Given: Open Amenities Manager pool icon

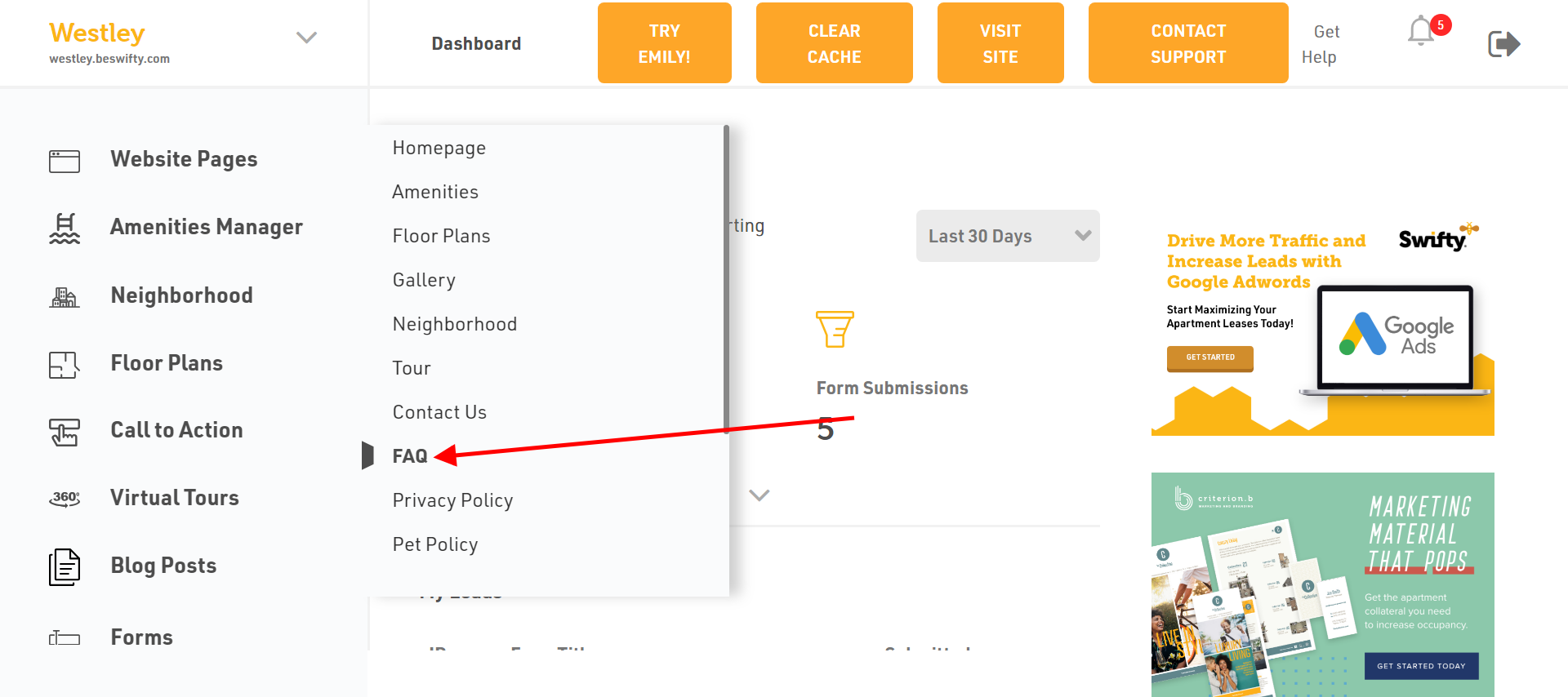Looking at the screenshot, I should (x=65, y=229).
